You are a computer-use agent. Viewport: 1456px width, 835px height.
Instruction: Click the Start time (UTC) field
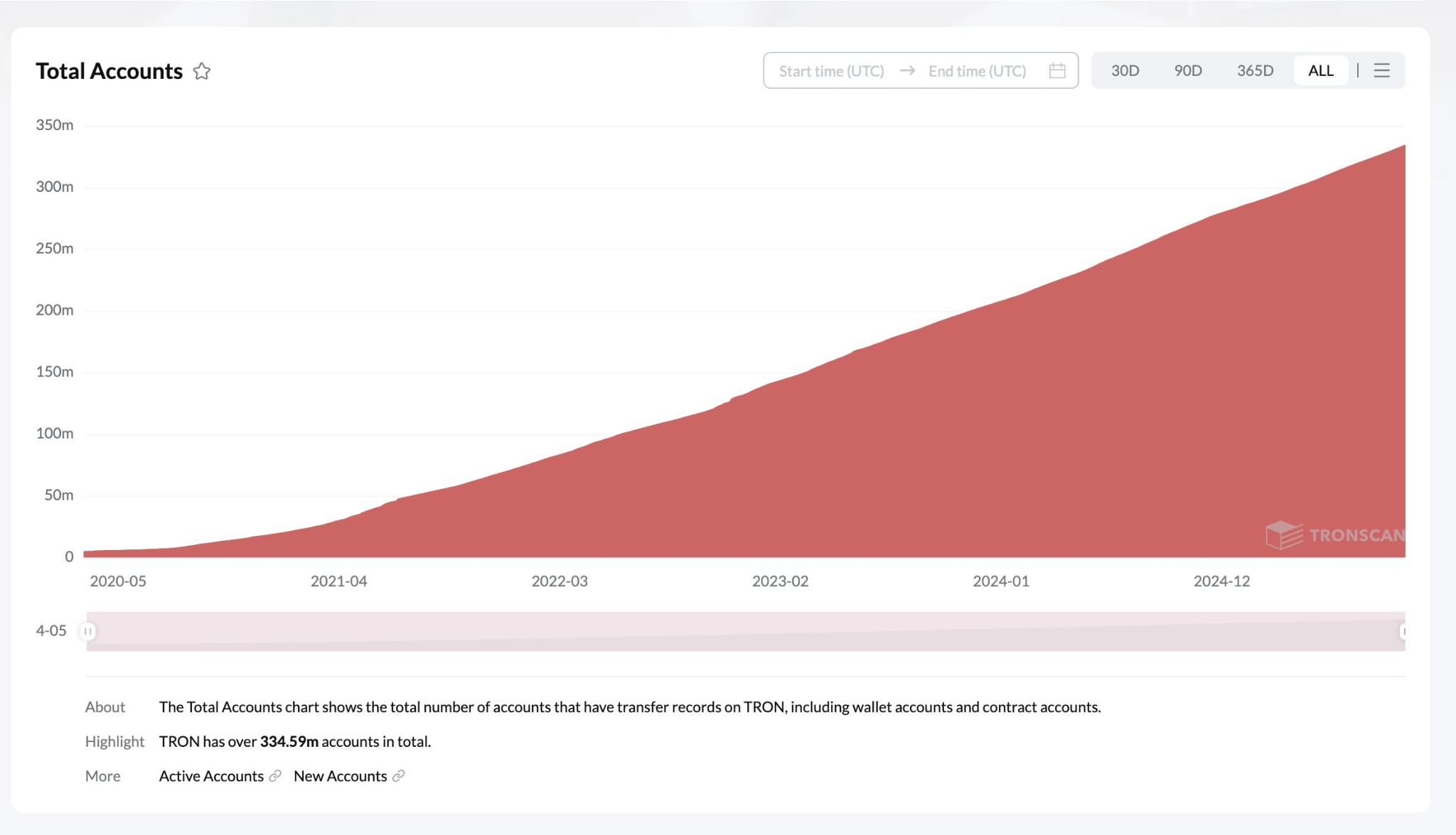831,71
